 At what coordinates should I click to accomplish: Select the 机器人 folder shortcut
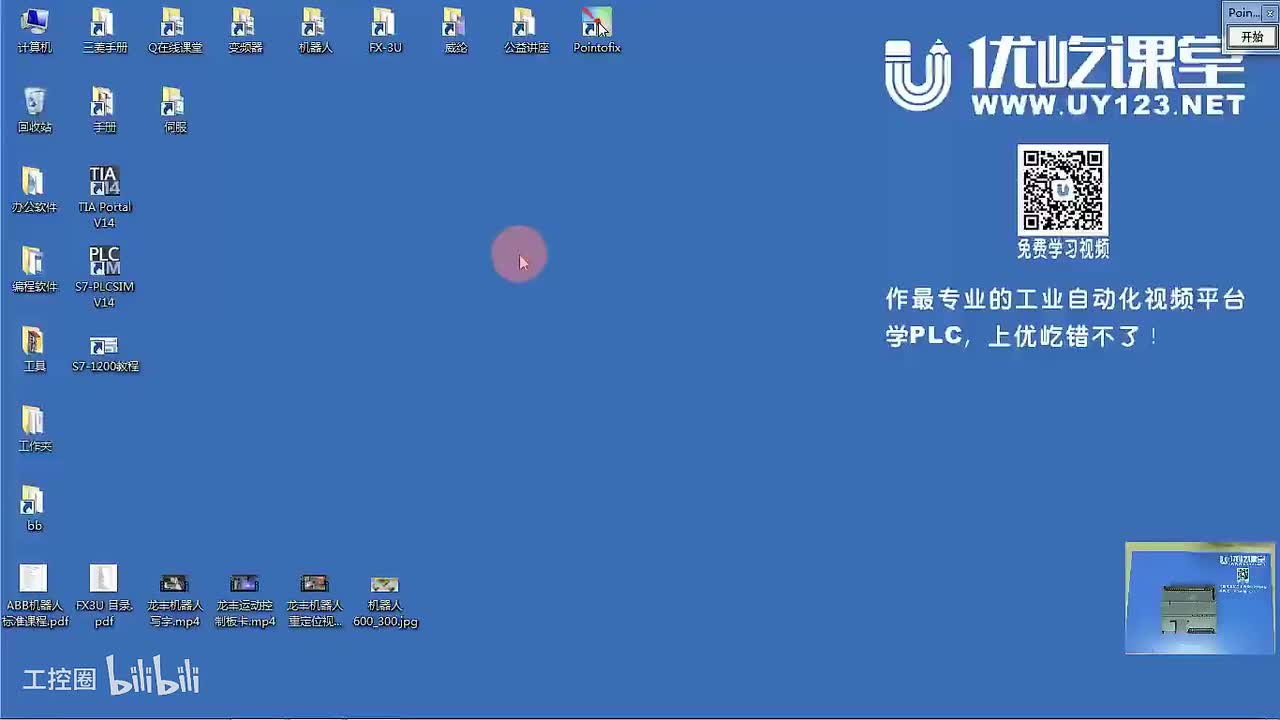315,30
